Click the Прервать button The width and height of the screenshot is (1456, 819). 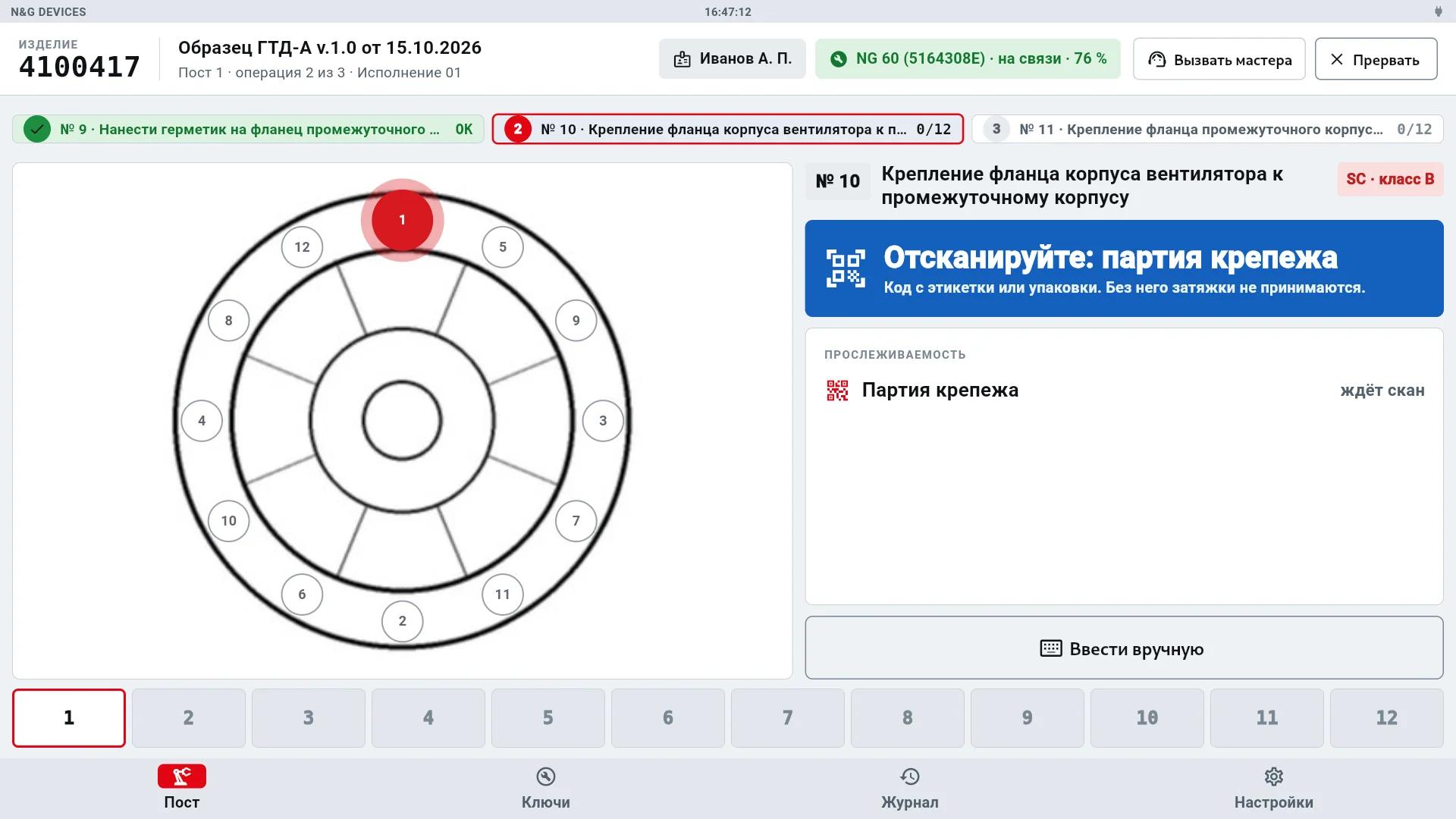[x=1376, y=59]
